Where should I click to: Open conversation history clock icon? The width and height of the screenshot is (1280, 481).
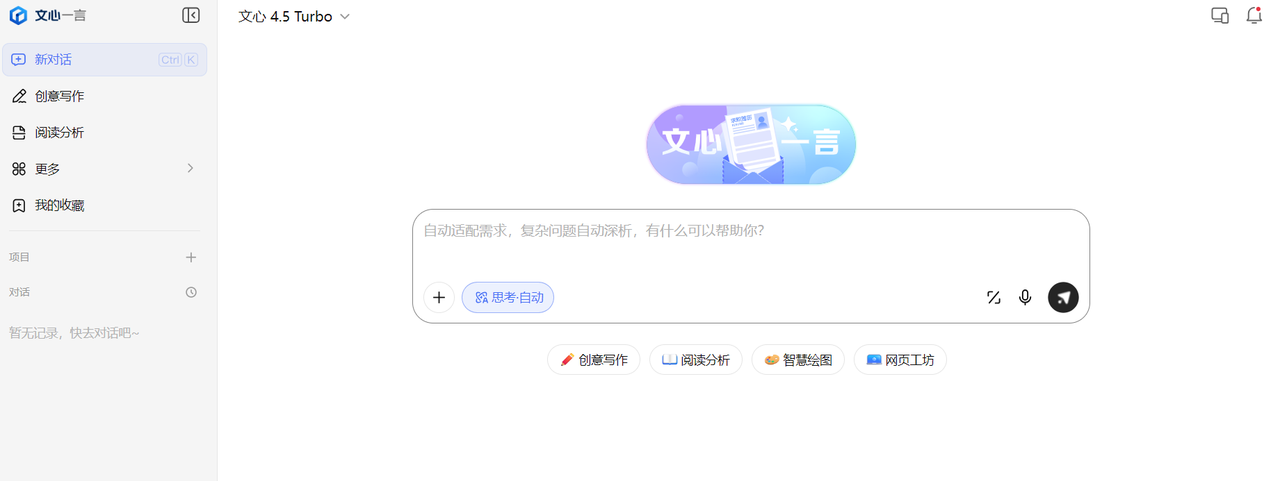tap(191, 292)
